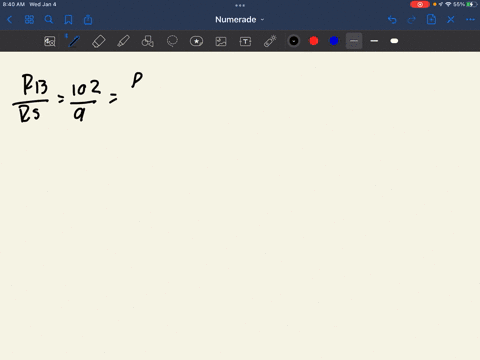Screen dimensions: 480x360
Task: Select the Lasso tool
Action: 172,41
